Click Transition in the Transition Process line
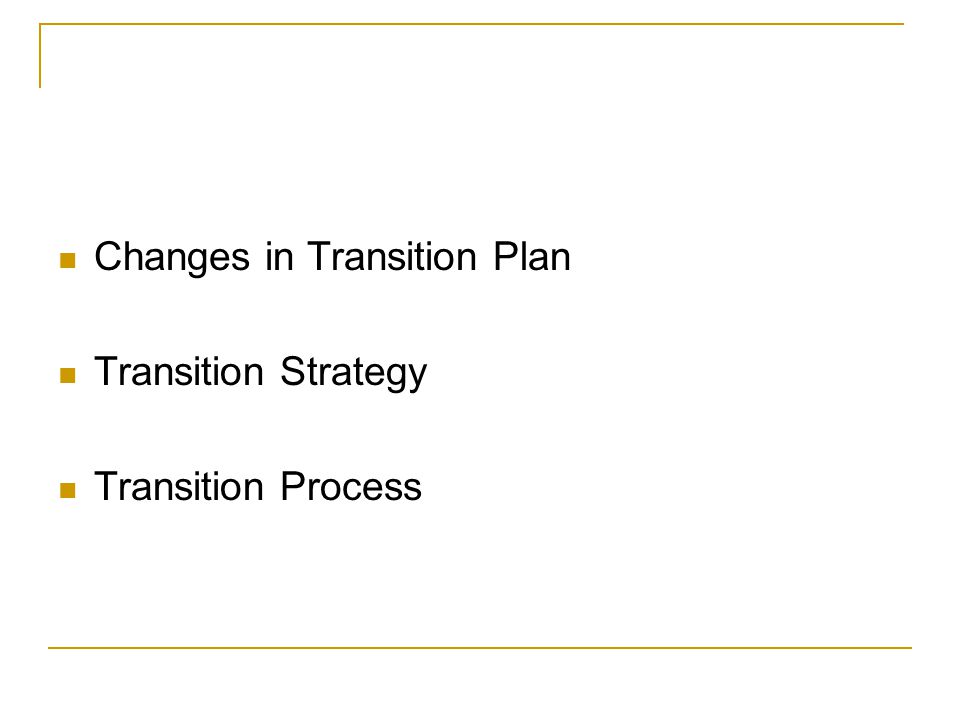Viewport: 960px width, 720px height. click(x=179, y=486)
